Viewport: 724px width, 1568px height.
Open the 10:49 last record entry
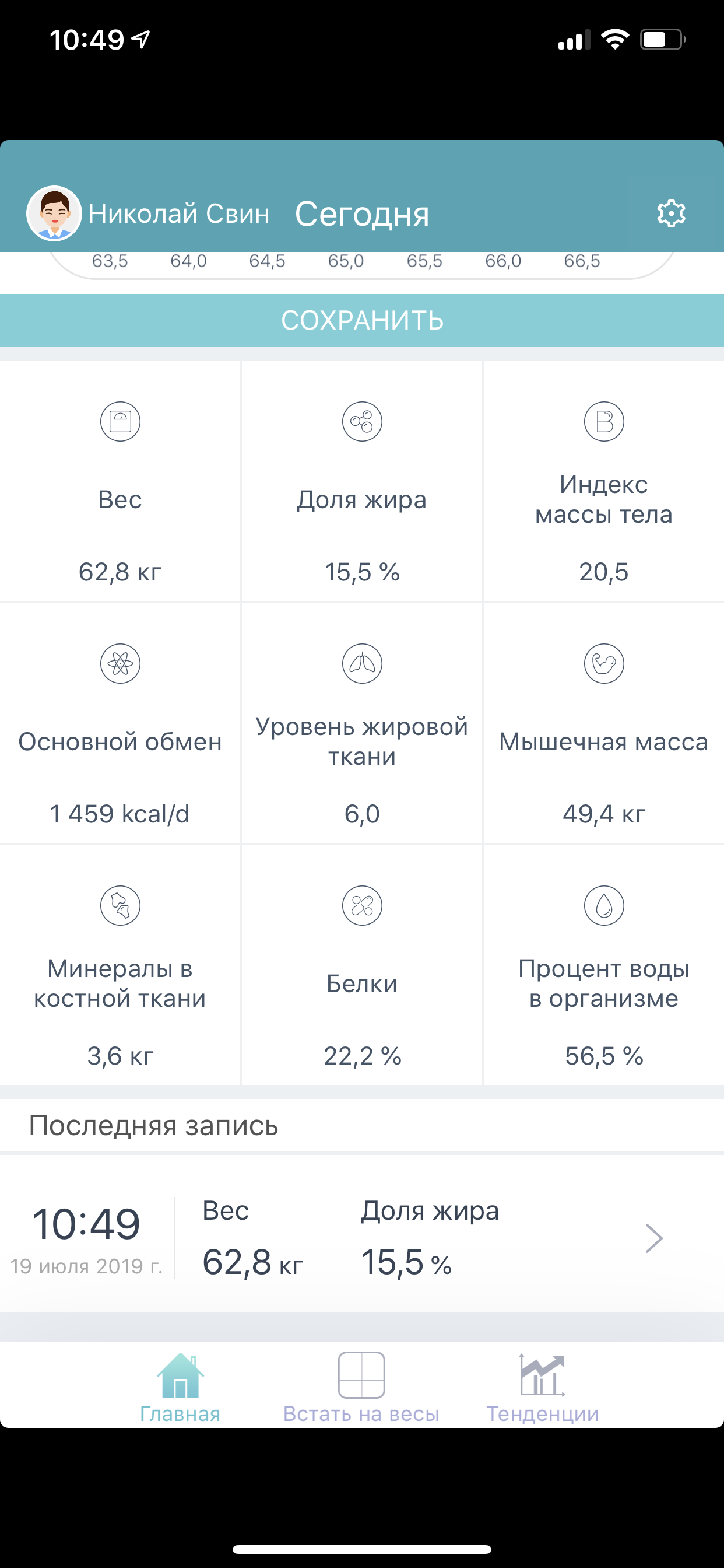tap(86, 1237)
